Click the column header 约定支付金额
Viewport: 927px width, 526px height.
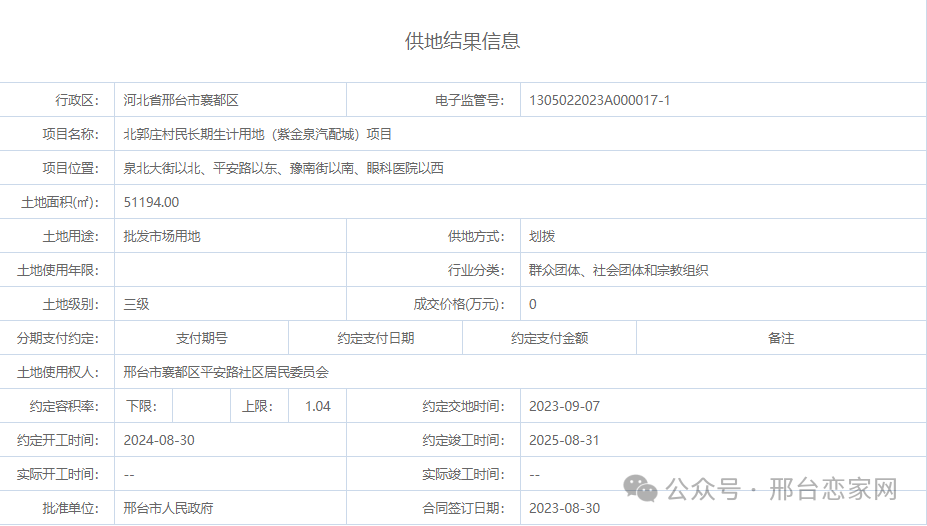549,338
